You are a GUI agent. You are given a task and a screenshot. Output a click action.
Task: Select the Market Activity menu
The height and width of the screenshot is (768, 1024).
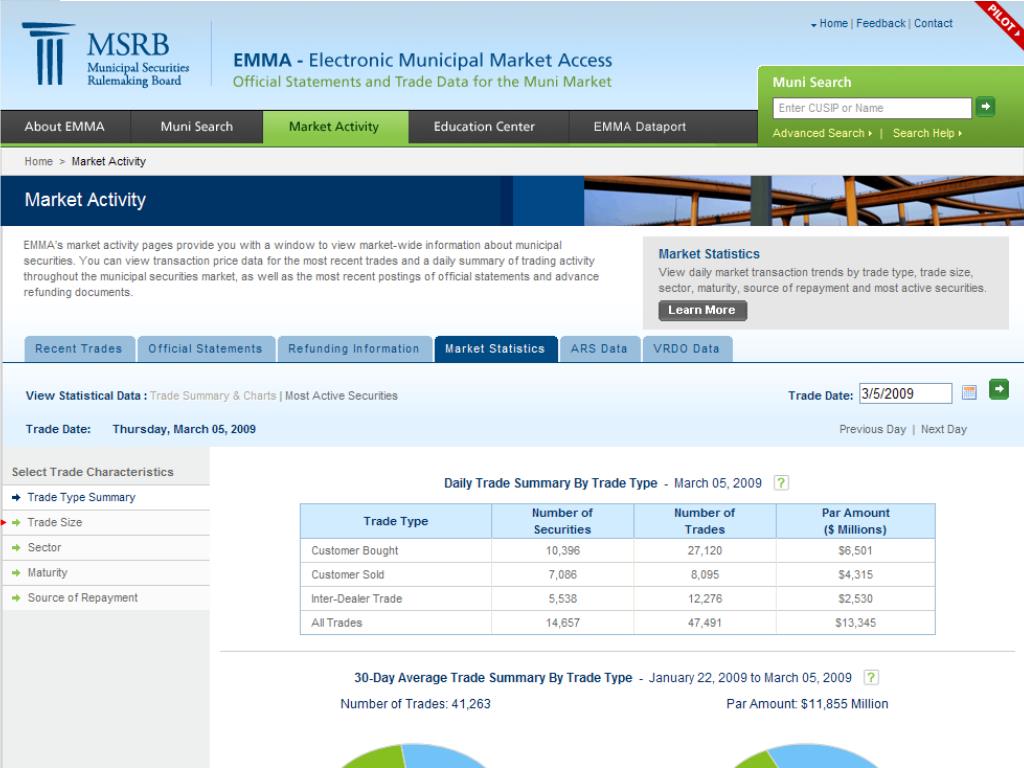tap(334, 127)
